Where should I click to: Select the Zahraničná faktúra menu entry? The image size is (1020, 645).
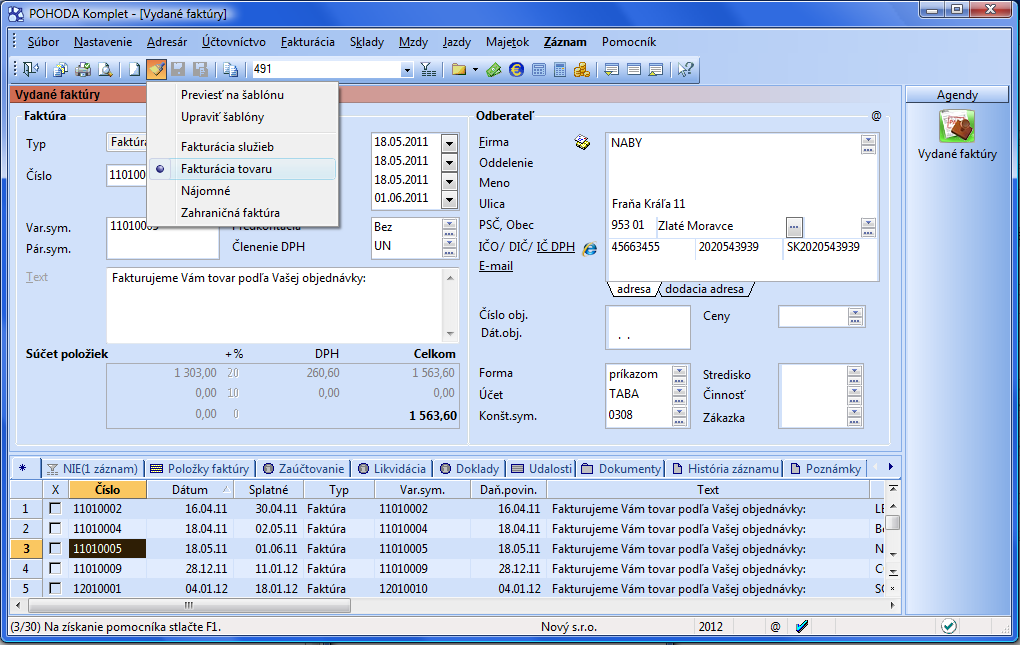coord(230,213)
